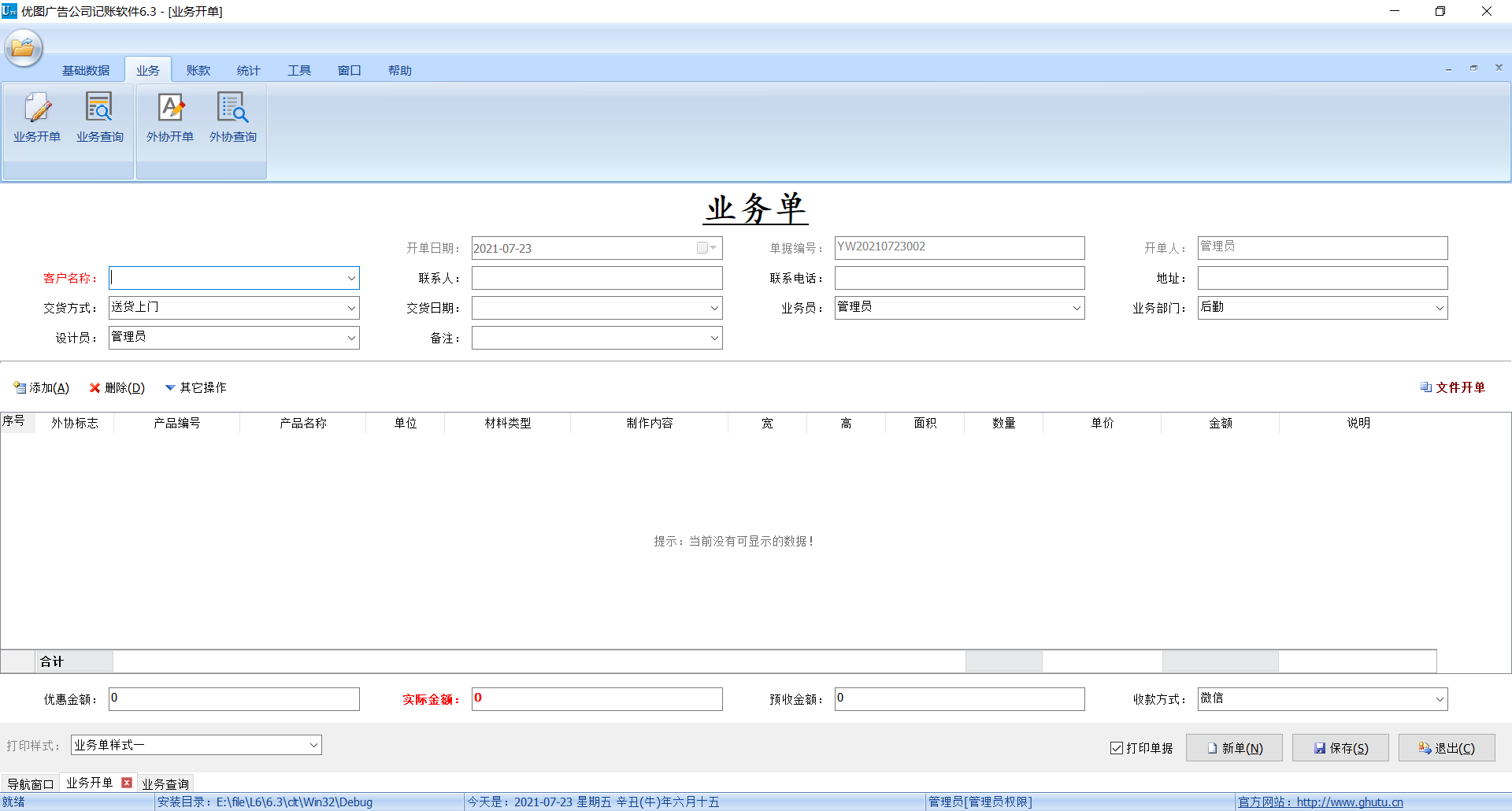This screenshot has height=811, width=1512.
Task: Switch to the 工具 ribbon tab
Action: 299,70
